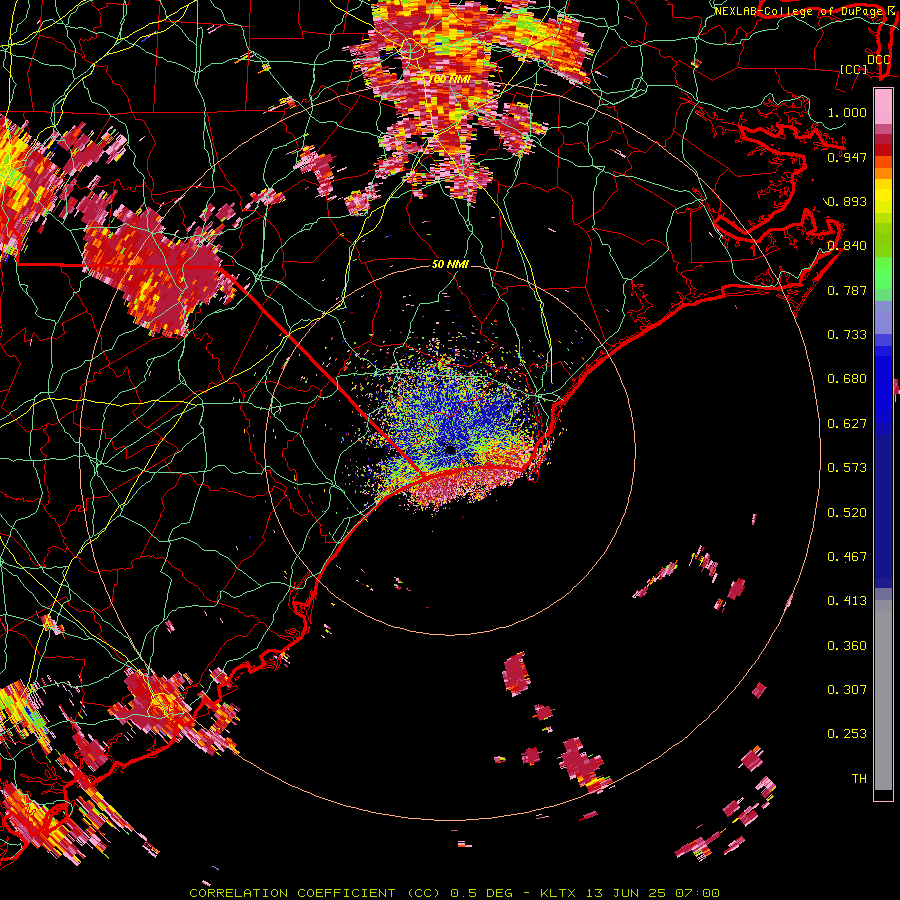
Task: Click the 100 NMI range ring label
Action: (451, 79)
